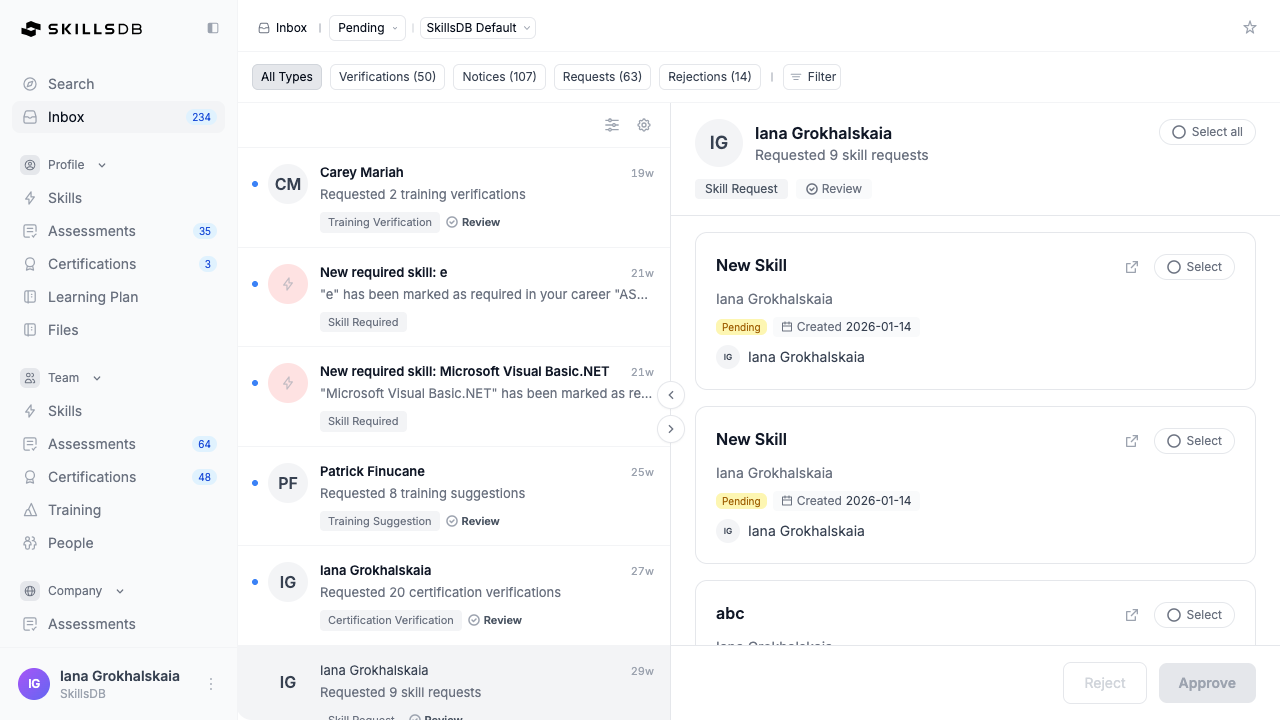Star this inbox view as favorite
This screenshot has height=720, width=1280.
(x=1250, y=28)
